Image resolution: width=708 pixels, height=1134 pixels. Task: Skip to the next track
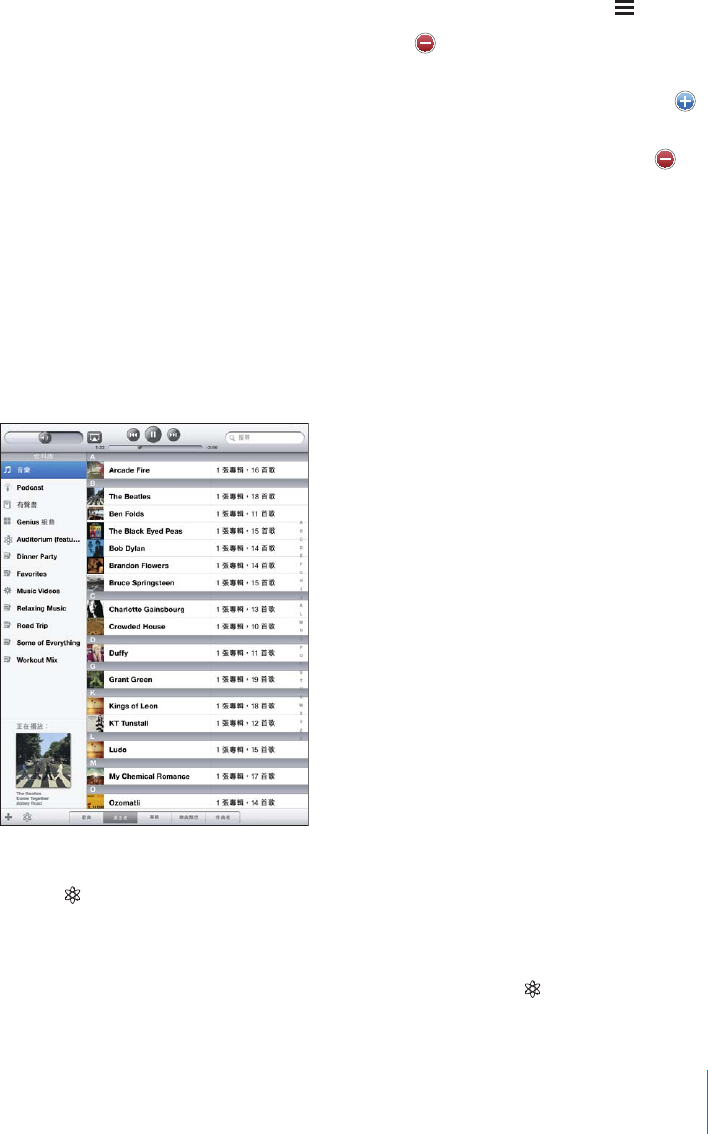coord(174,435)
